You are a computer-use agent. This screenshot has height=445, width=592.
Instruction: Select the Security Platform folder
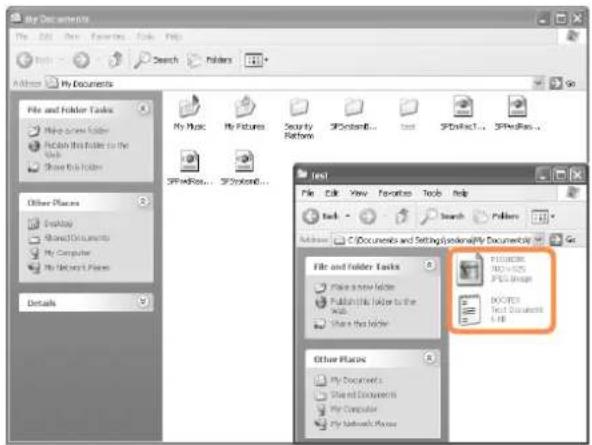pos(299,118)
